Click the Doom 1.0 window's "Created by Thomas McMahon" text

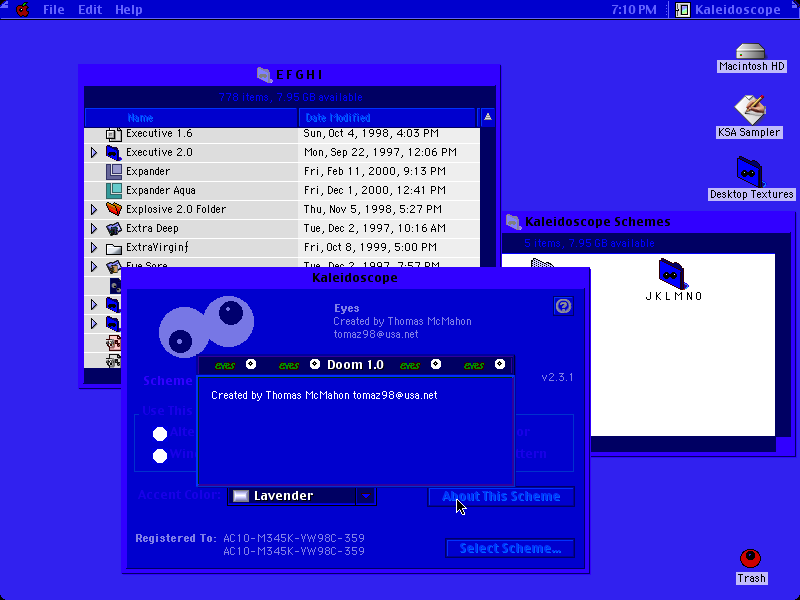point(280,395)
